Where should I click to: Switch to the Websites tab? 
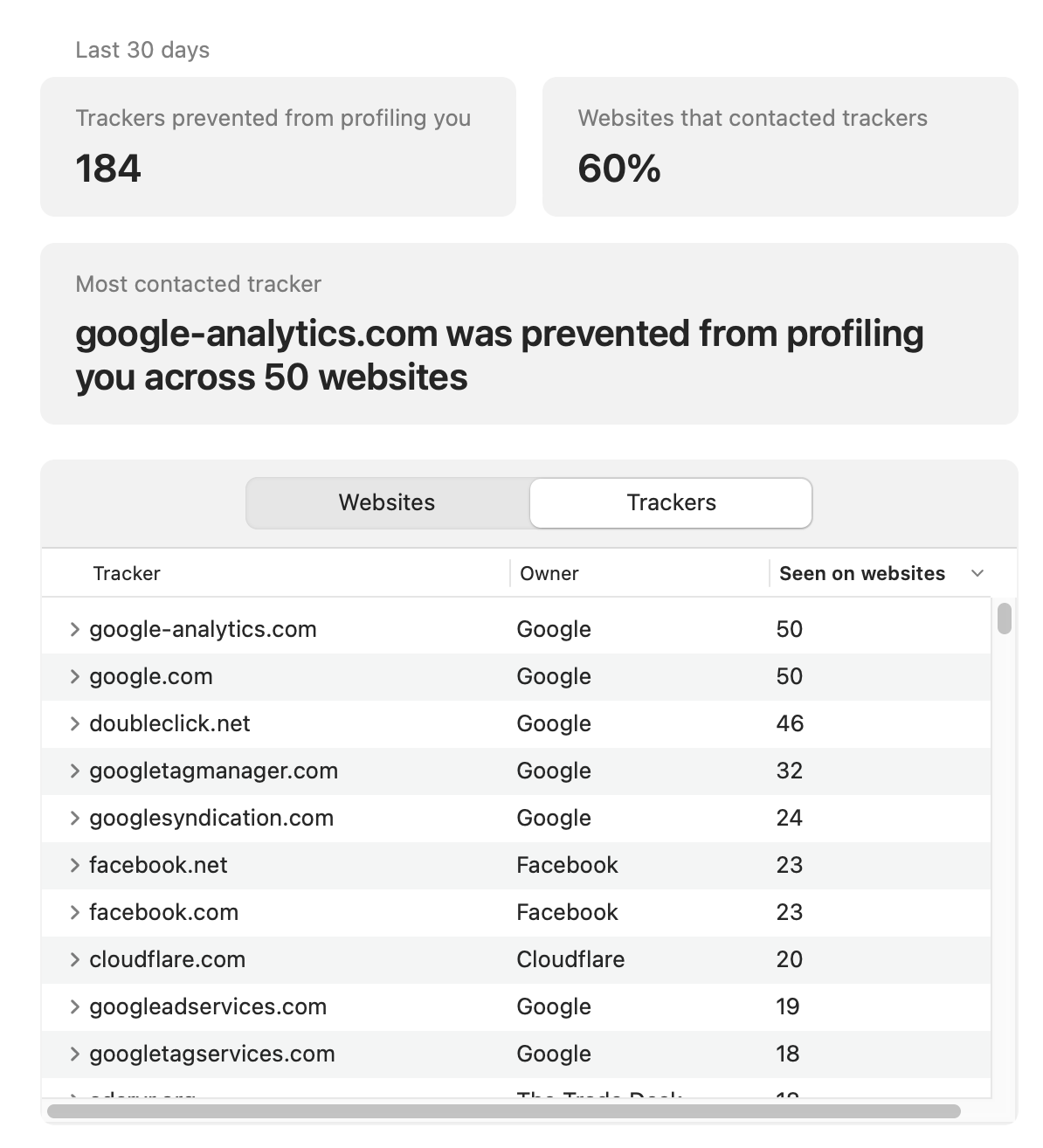(x=387, y=502)
